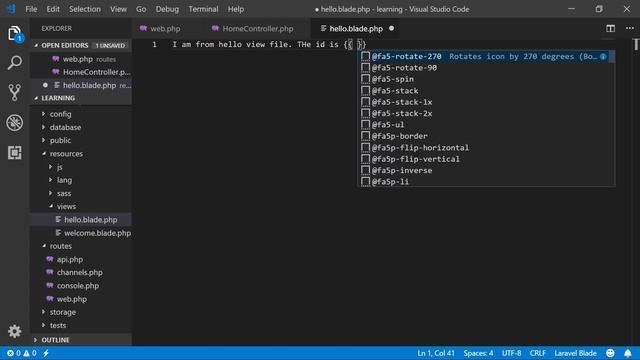Image resolution: width=640 pixels, height=360 pixels.
Task: Click the lightning bolt status icon
Action: (46, 353)
